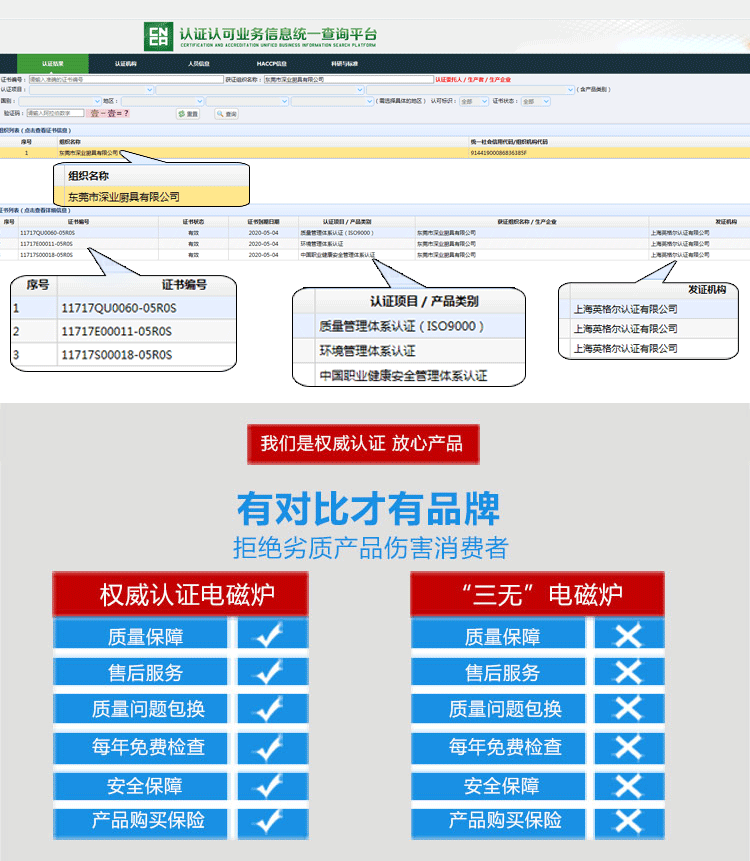
Task: Select organization row 东莞市深业厨具有限公司 in the list
Action: 375,153
